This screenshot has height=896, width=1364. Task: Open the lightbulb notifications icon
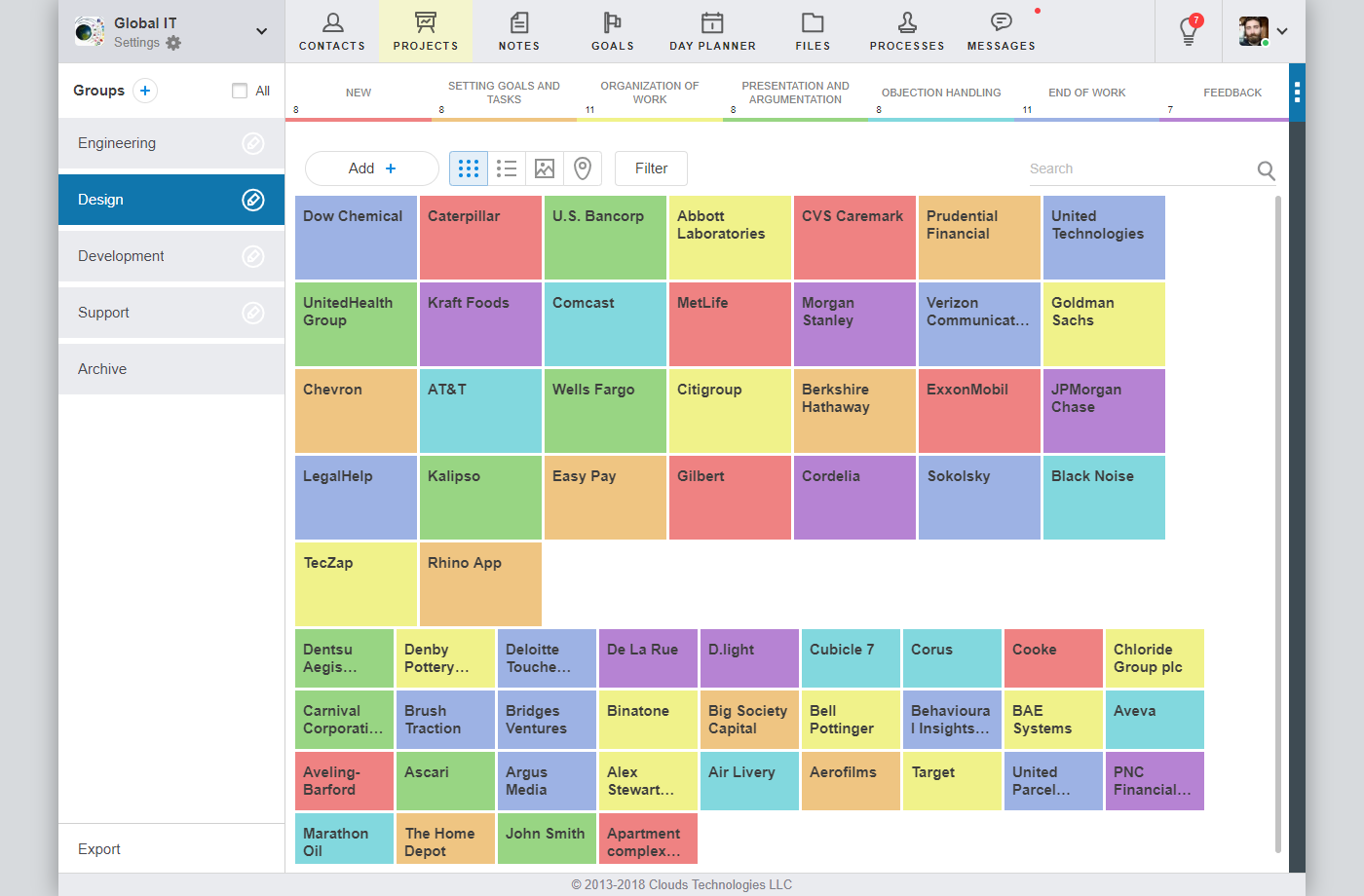pyautogui.click(x=1189, y=31)
